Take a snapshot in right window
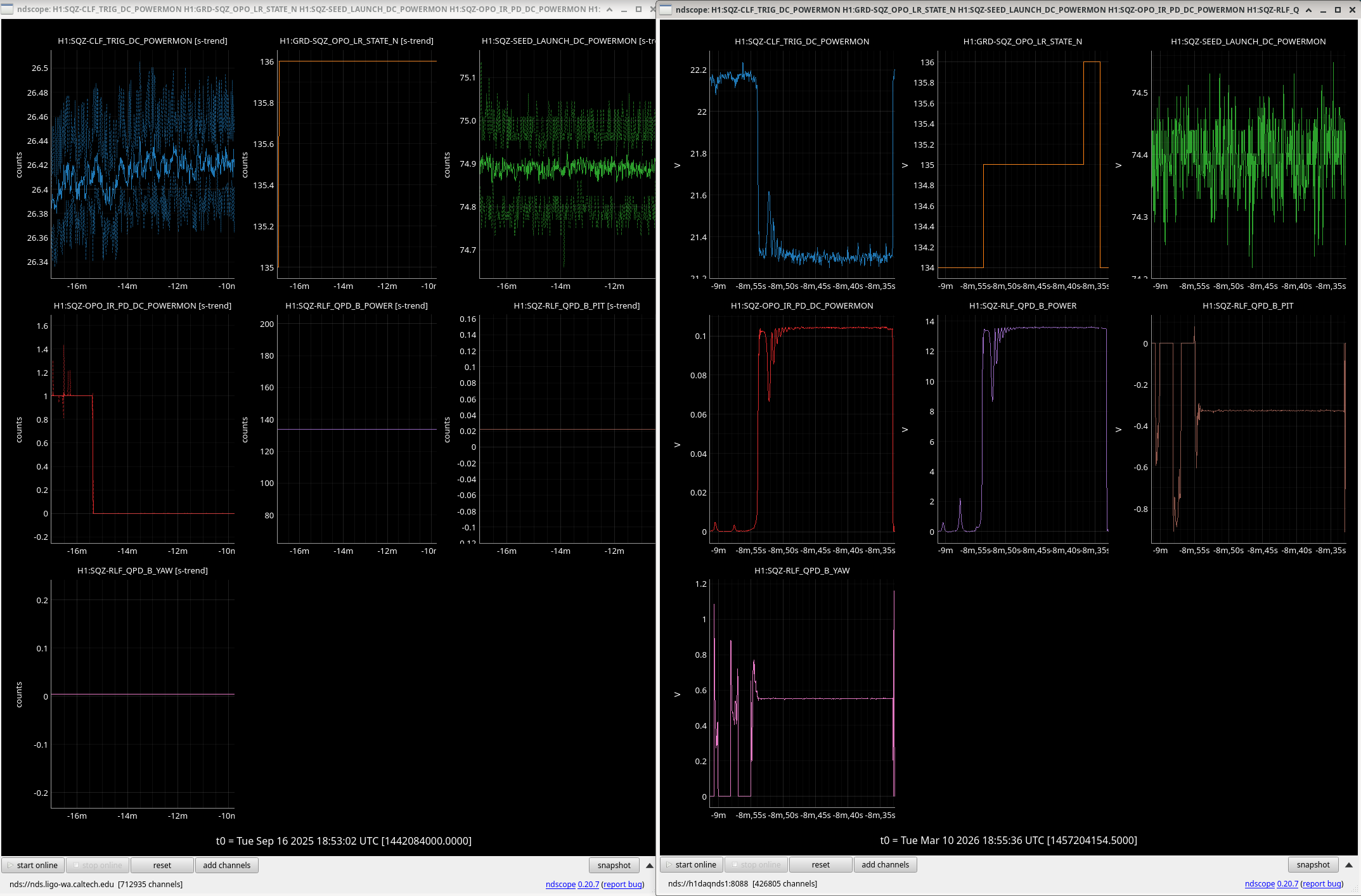The image size is (1361, 896). pyautogui.click(x=1313, y=865)
